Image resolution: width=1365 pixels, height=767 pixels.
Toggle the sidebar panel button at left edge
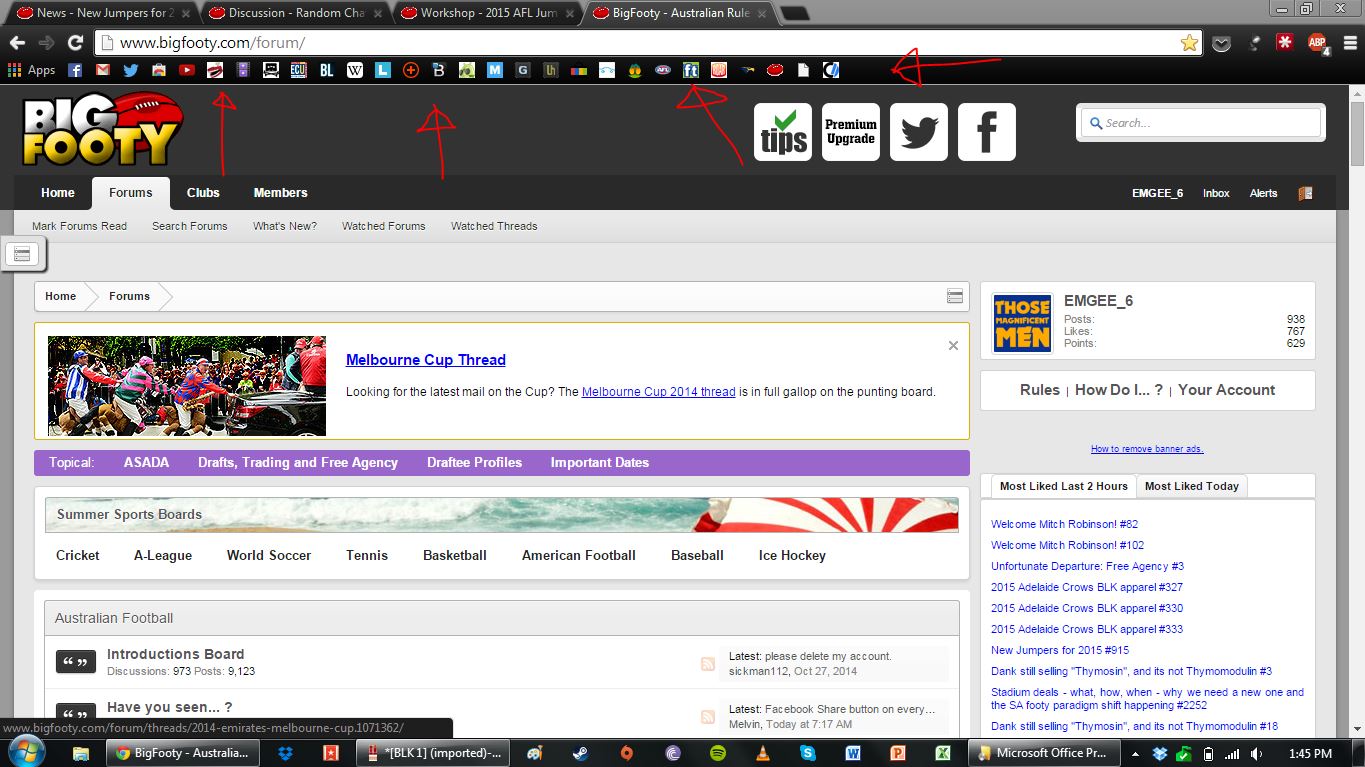click(23, 254)
